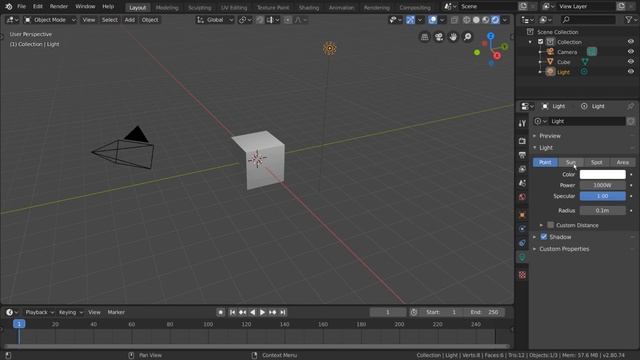
Task: Open the Physics properties tab
Action: tap(522, 229)
